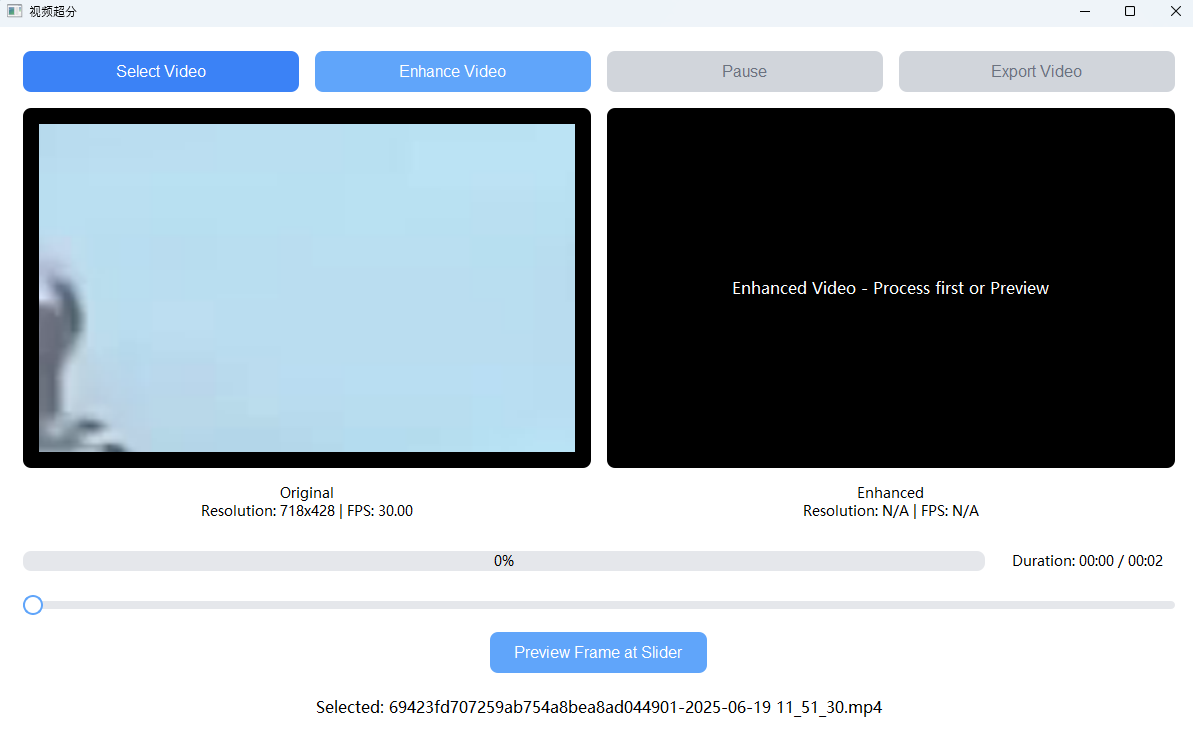Click the Duration 00:00 / 00:02 label
1193x741 pixels.
coord(1087,561)
